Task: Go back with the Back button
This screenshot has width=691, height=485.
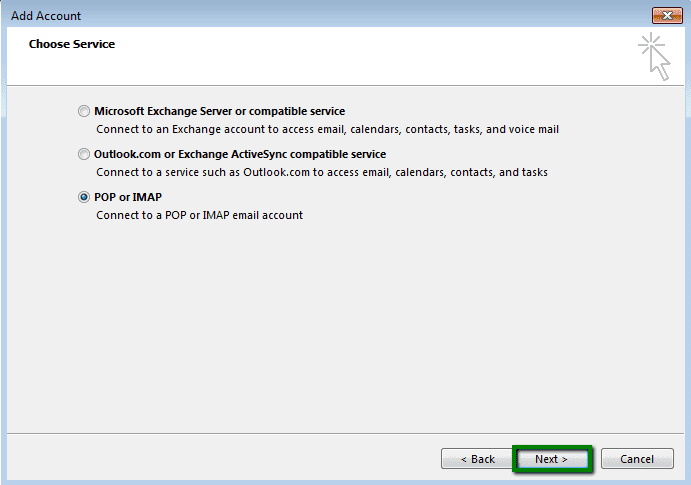Action: tap(477, 459)
